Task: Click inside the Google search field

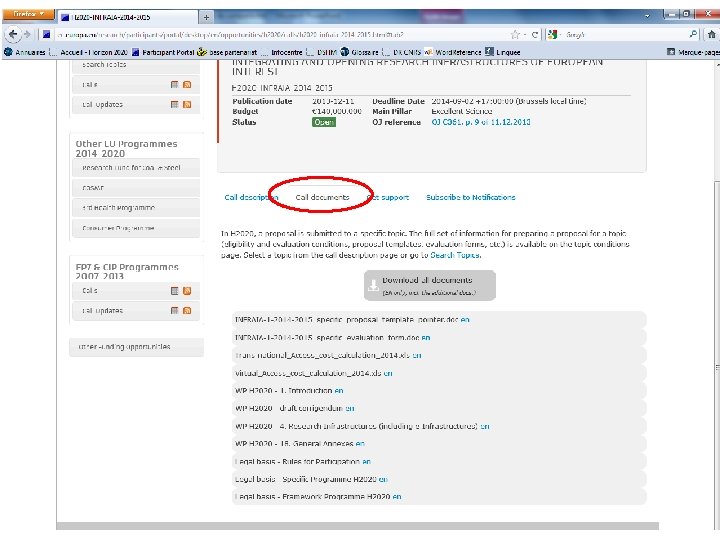Action: (x=624, y=35)
